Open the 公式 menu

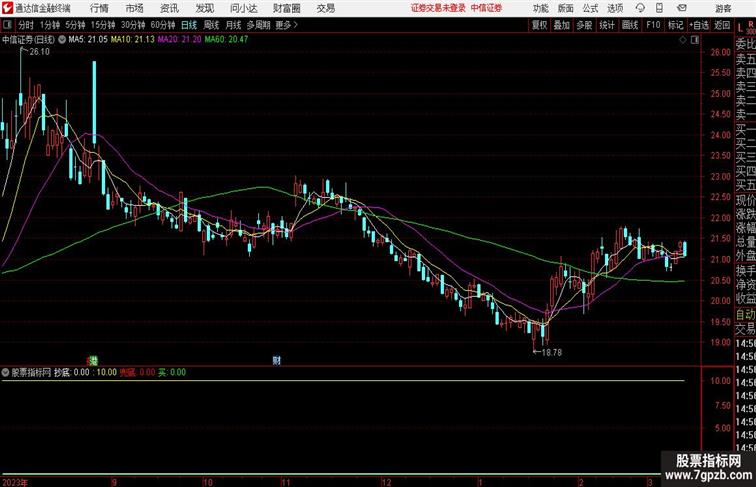click(590, 8)
